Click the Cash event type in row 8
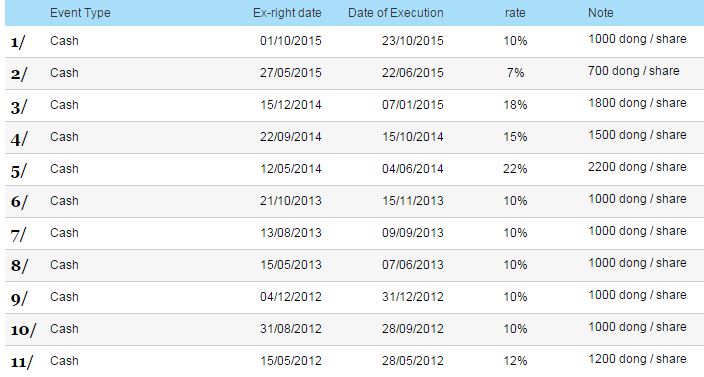 click(64, 265)
